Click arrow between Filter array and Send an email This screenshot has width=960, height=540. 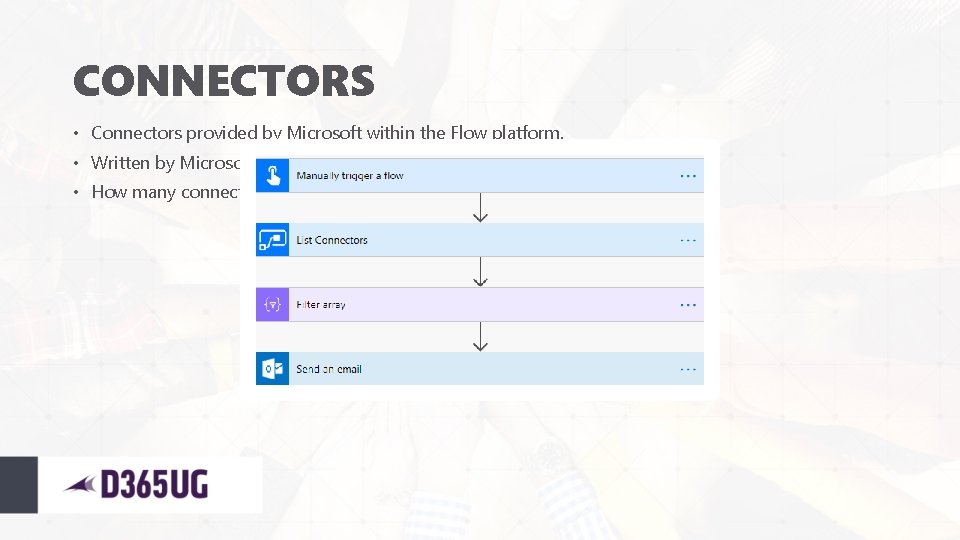[480, 336]
